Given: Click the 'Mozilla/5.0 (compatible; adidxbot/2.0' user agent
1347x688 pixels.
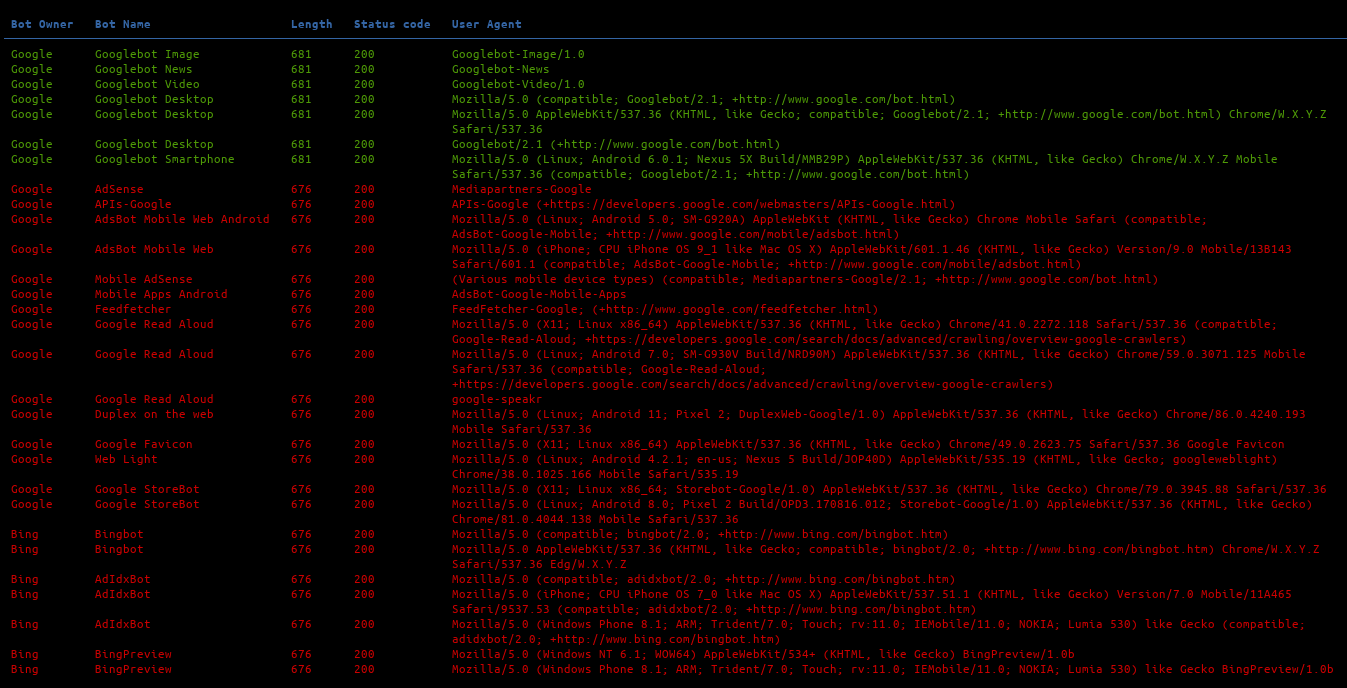Looking at the screenshot, I should tap(704, 579).
